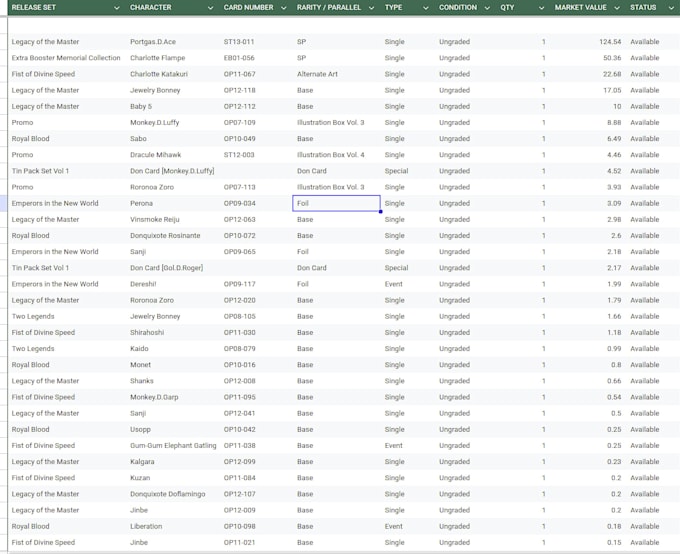This screenshot has height=554, width=680.
Task: Select the Gum-Gum Elephant Gatling cell
Action: point(173,446)
